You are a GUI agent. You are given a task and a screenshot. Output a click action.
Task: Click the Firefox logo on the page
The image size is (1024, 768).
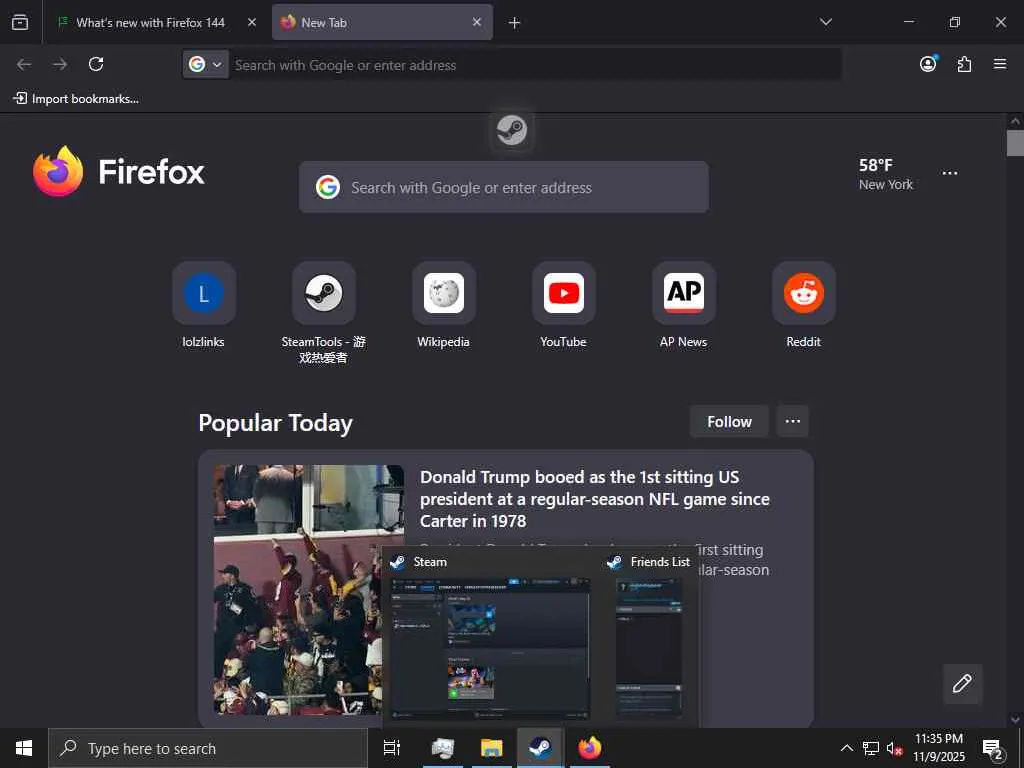119,171
